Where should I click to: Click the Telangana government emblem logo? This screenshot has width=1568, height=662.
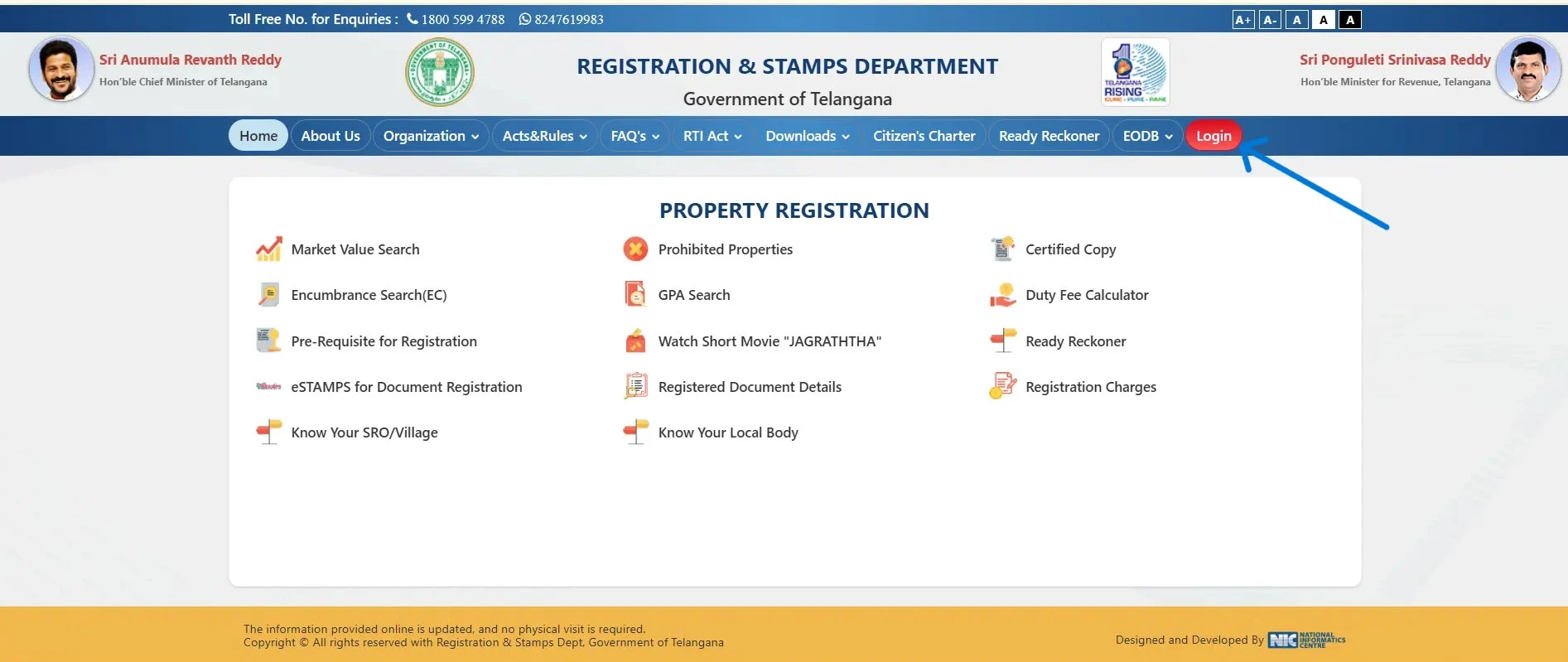(440, 72)
